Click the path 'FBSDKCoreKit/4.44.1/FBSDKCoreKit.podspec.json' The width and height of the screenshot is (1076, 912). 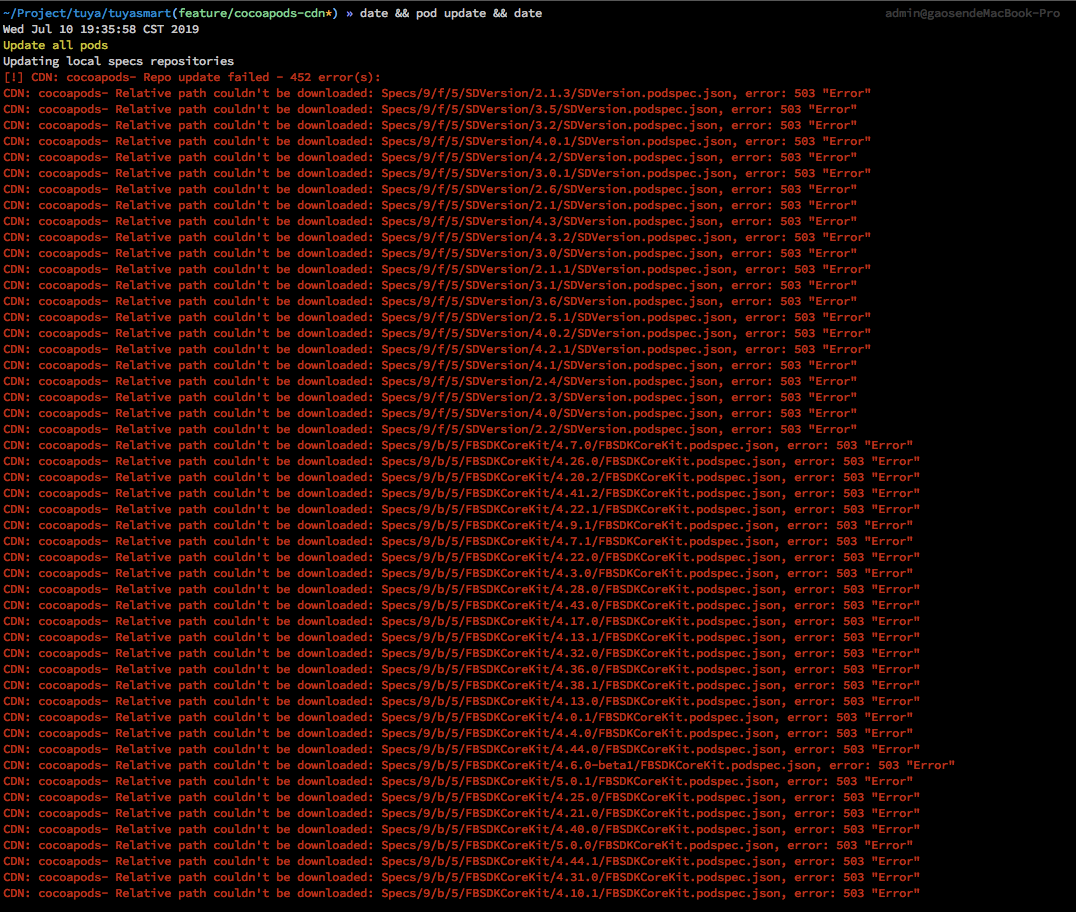pyautogui.click(x=623, y=862)
